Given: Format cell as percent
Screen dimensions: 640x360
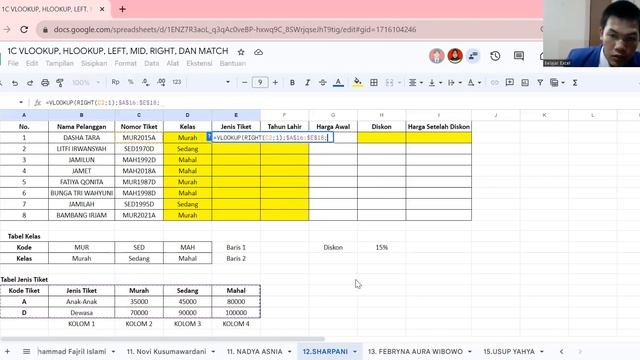Looking at the screenshot, I should (131, 82).
